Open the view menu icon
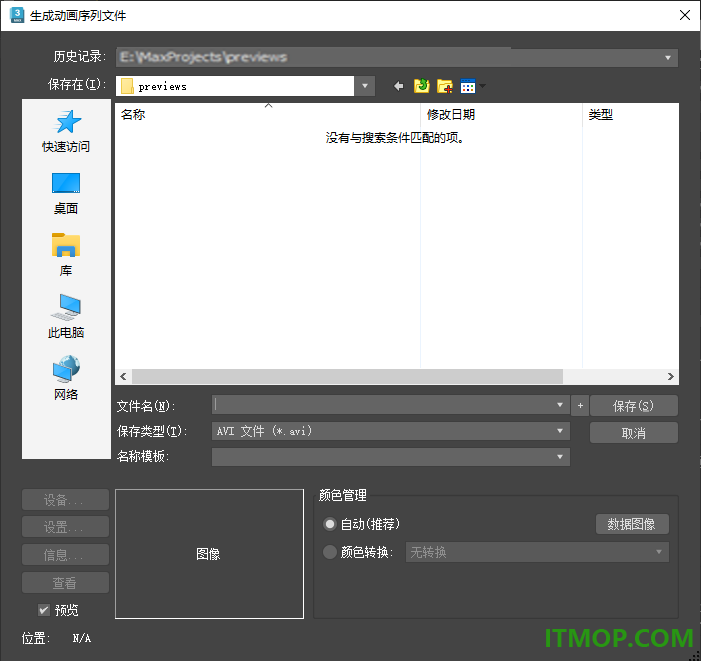 click(468, 86)
